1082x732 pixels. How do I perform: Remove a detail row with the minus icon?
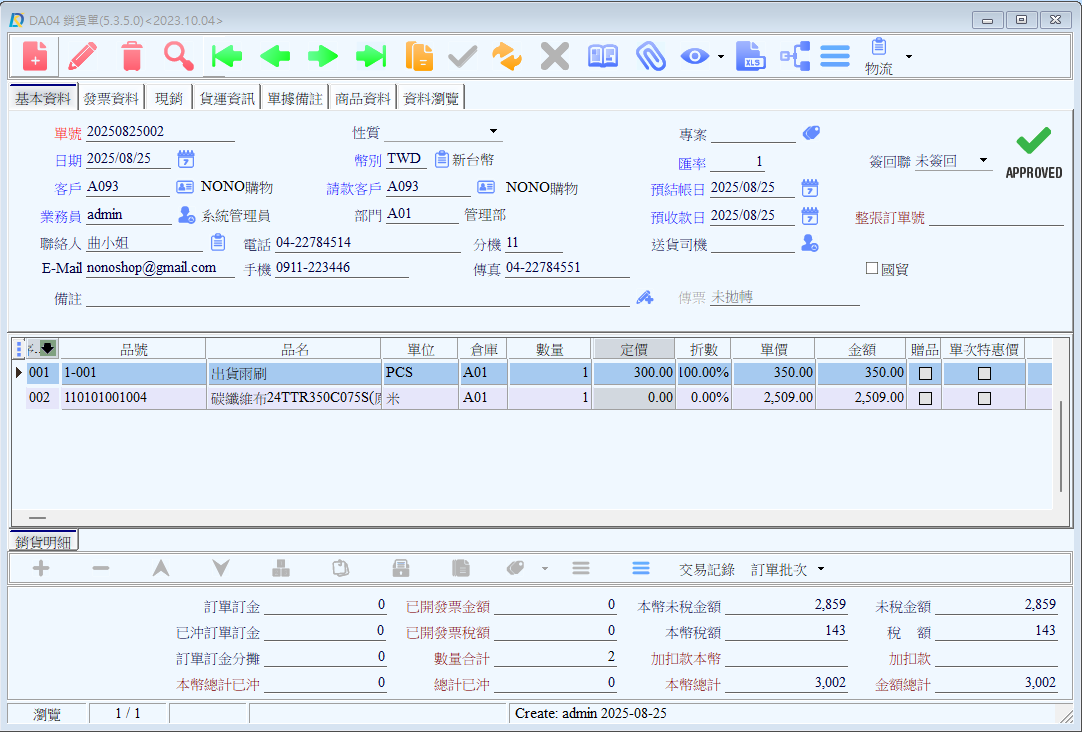point(101,568)
